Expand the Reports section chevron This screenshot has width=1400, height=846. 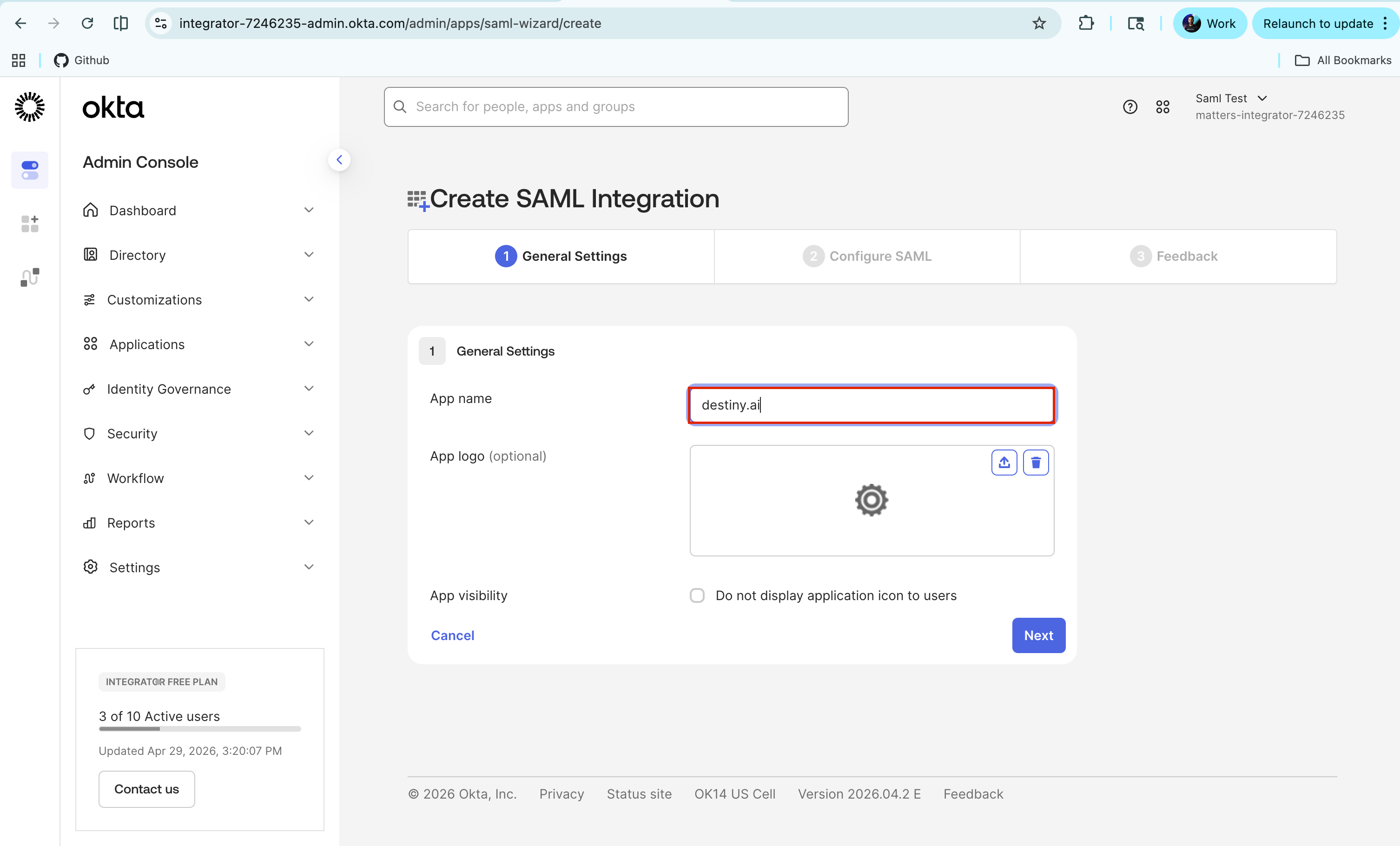click(309, 522)
